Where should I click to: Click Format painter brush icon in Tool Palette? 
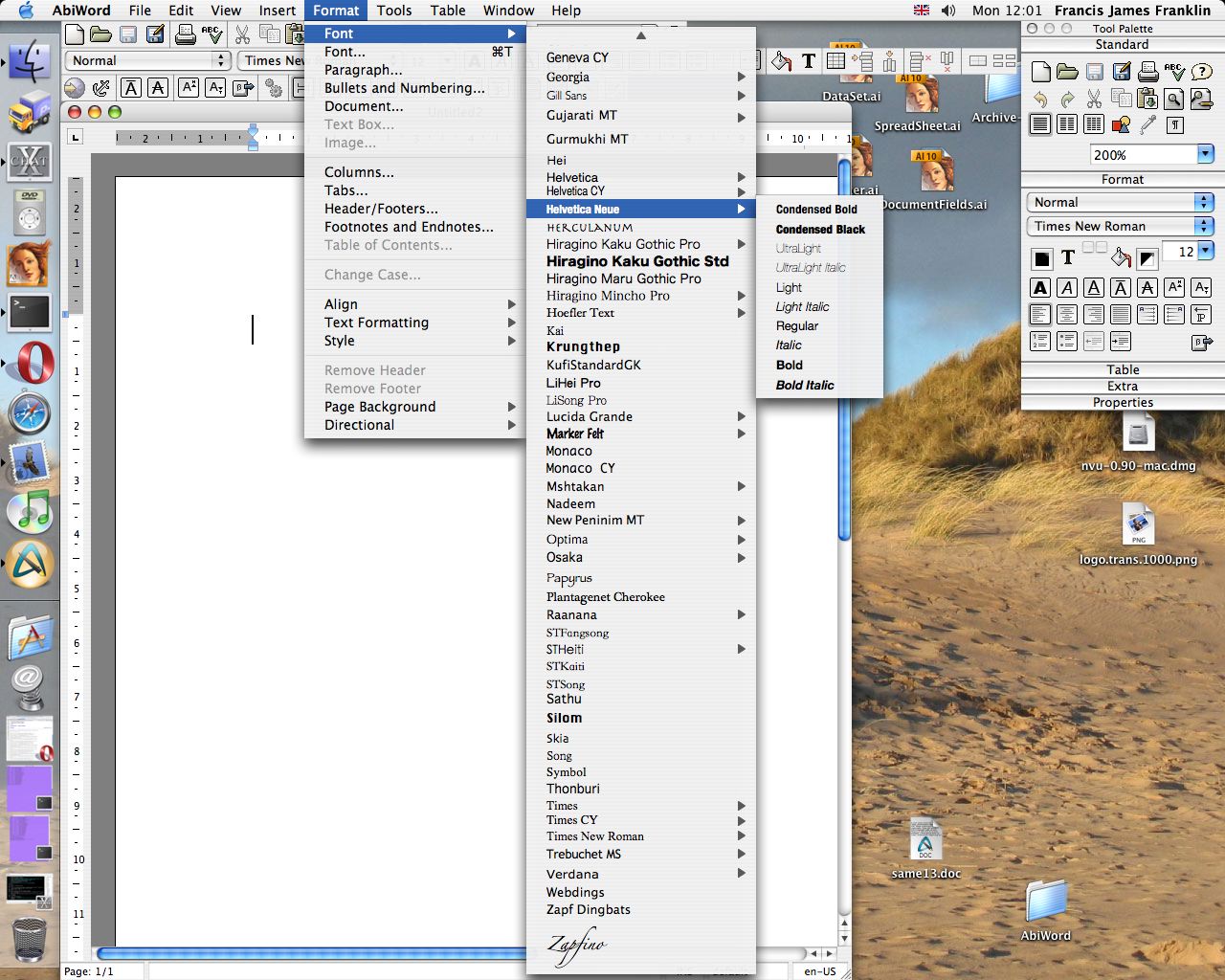pos(1148,123)
